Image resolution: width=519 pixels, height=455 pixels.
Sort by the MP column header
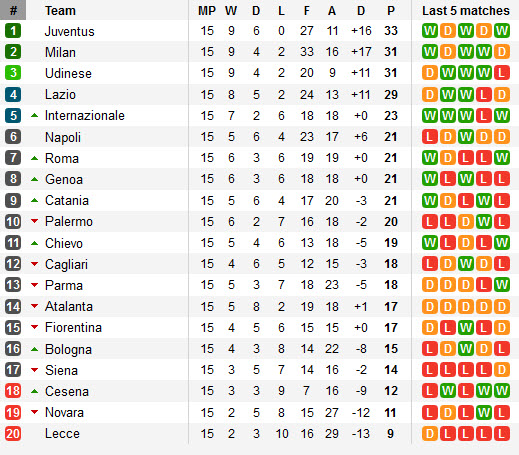click(207, 11)
